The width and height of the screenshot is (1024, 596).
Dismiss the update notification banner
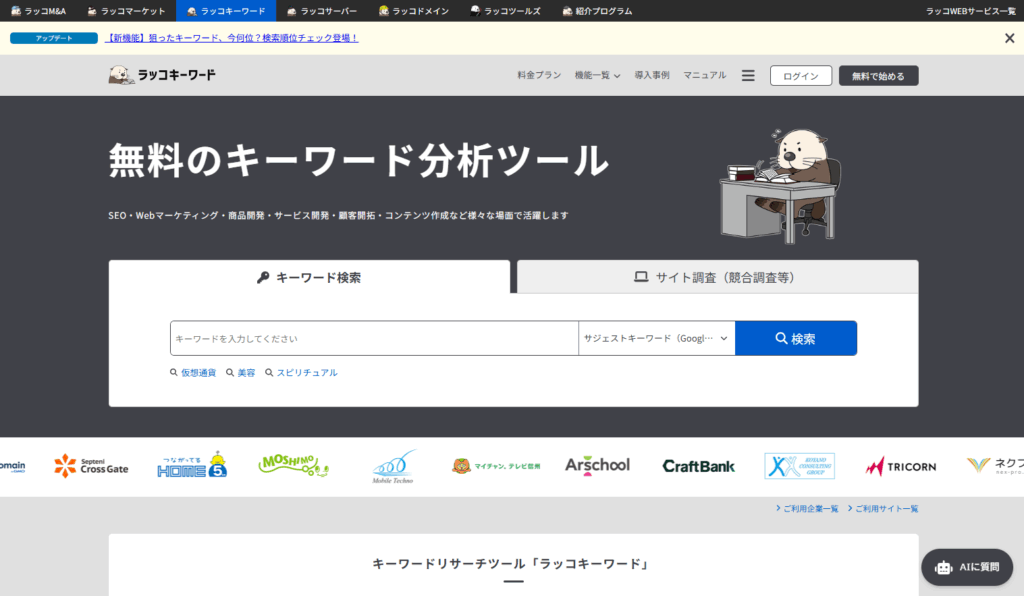(x=1009, y=39)
